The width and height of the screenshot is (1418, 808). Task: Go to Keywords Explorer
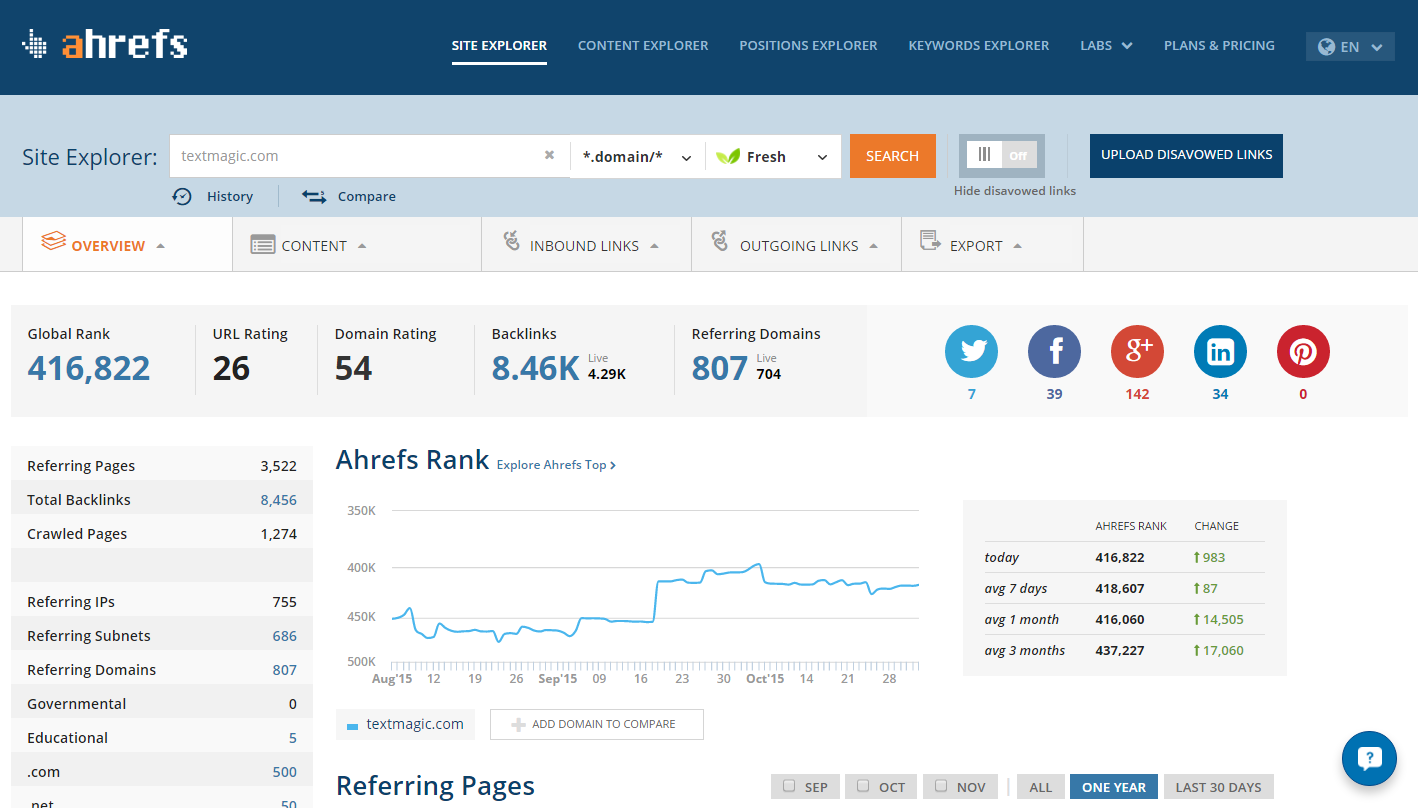pyautogui.click(x=979, y=45)
